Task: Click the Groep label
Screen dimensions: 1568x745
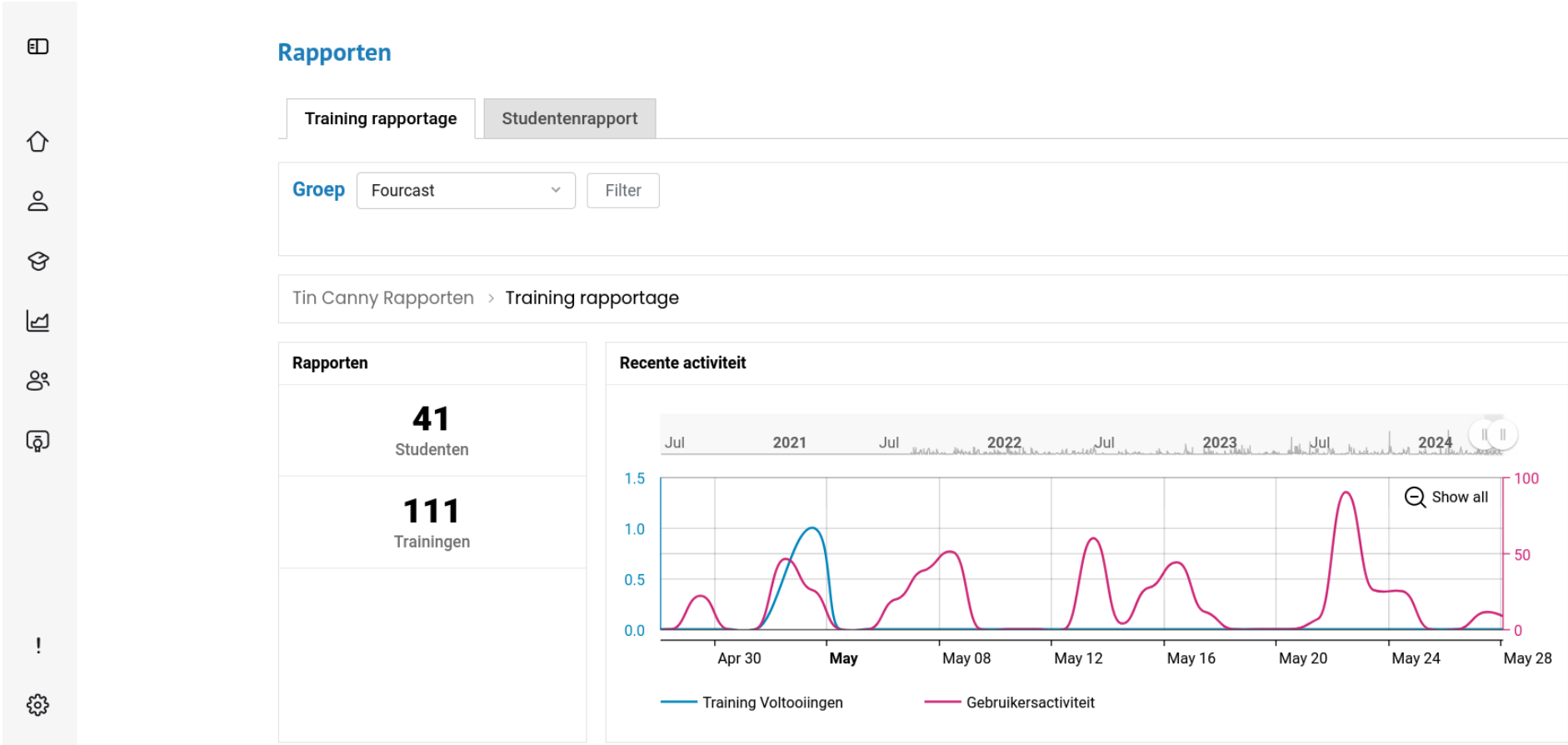Action: (x=318, y=190)
